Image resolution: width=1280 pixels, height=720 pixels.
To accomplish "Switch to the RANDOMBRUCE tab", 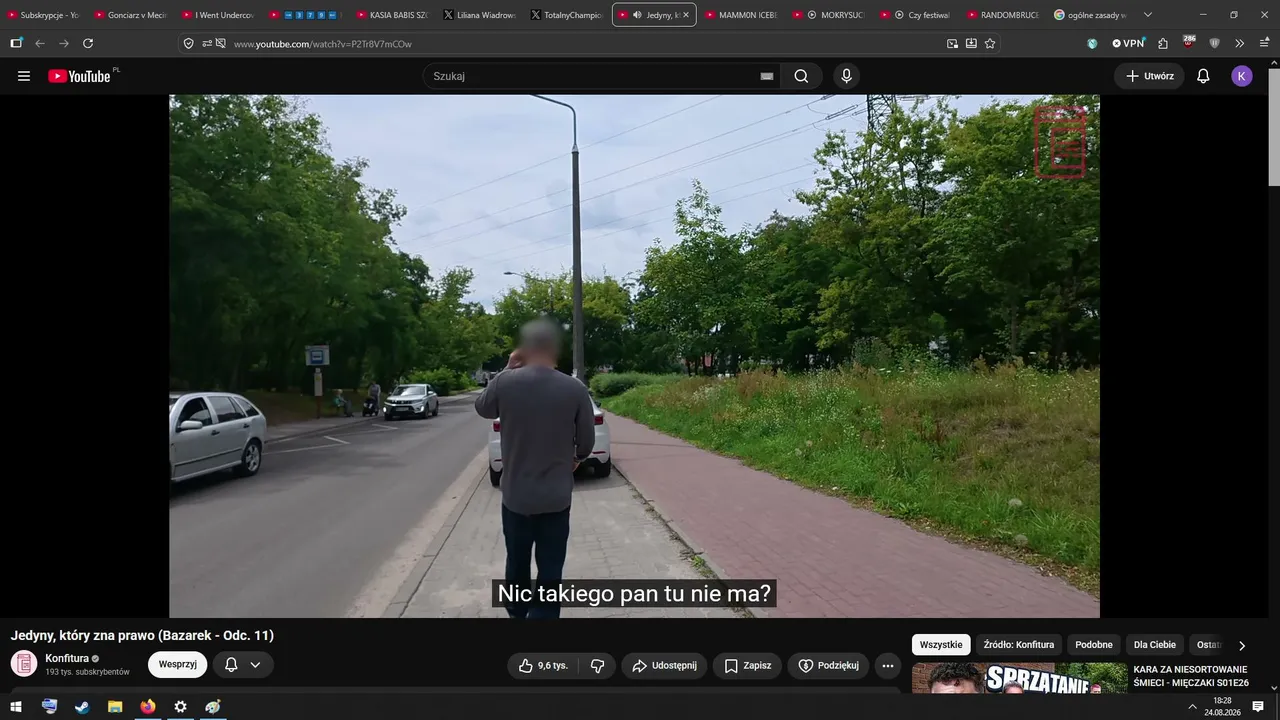I will click(x=1004, y=15).
